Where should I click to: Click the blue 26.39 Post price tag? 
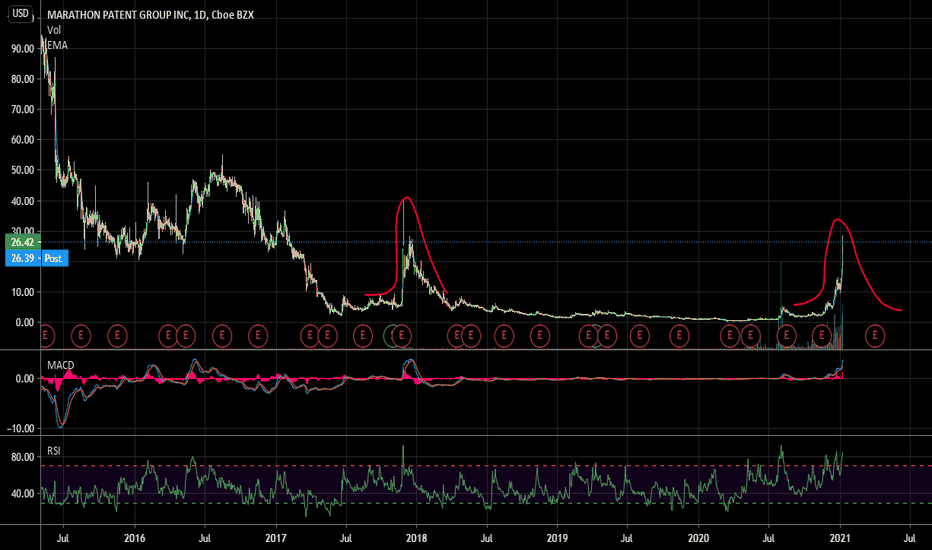[x=37, y=258]
